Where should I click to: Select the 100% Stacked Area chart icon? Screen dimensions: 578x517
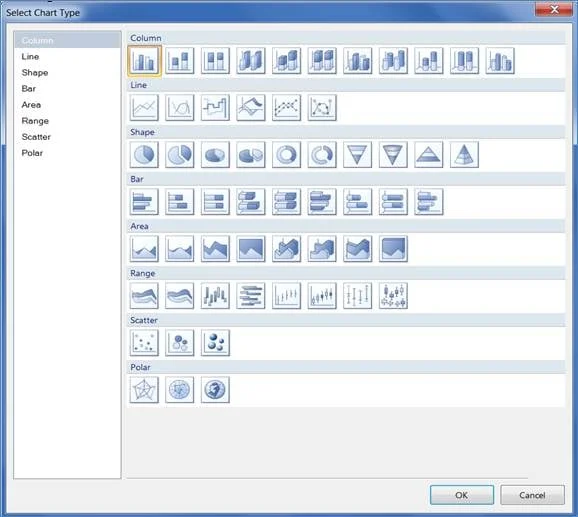(x=251, y=249)
